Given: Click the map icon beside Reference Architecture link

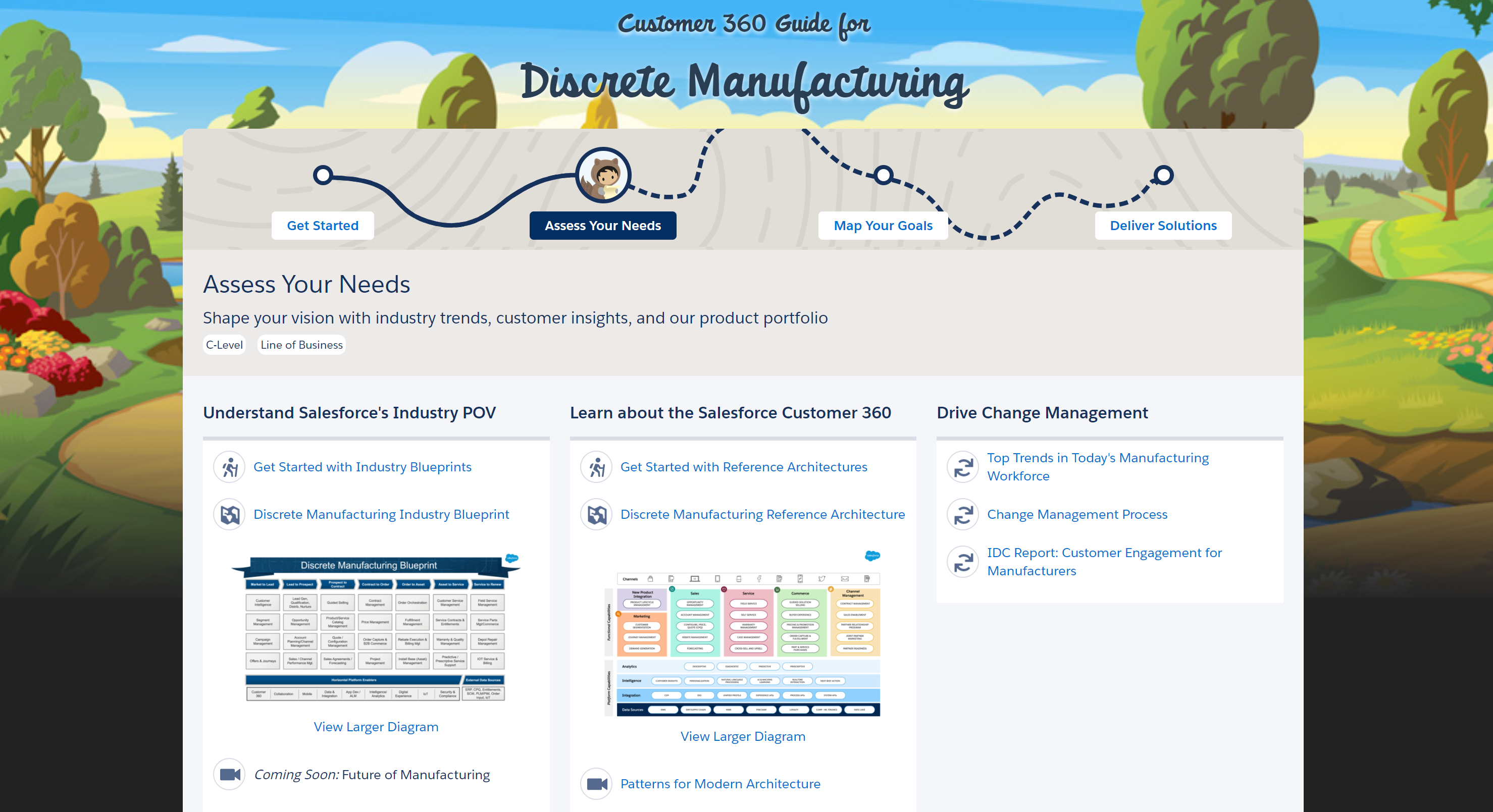Looking at the screenshot, I should pyautogui.click(x=596, y=514).
